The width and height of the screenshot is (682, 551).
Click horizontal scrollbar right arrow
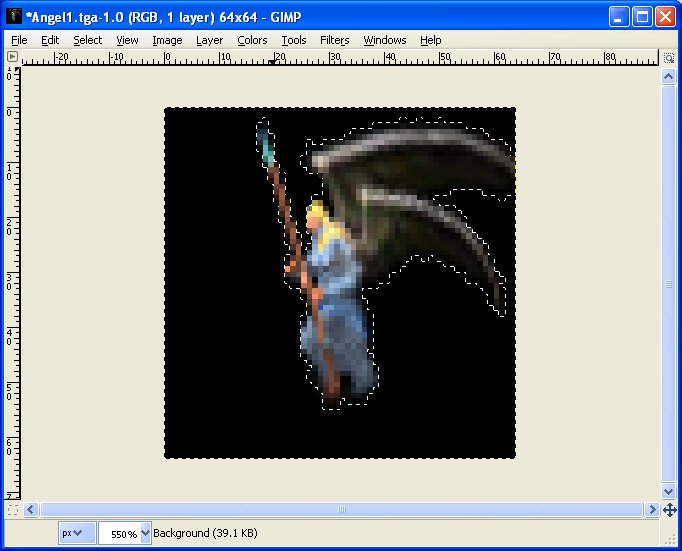pos(652,509)
